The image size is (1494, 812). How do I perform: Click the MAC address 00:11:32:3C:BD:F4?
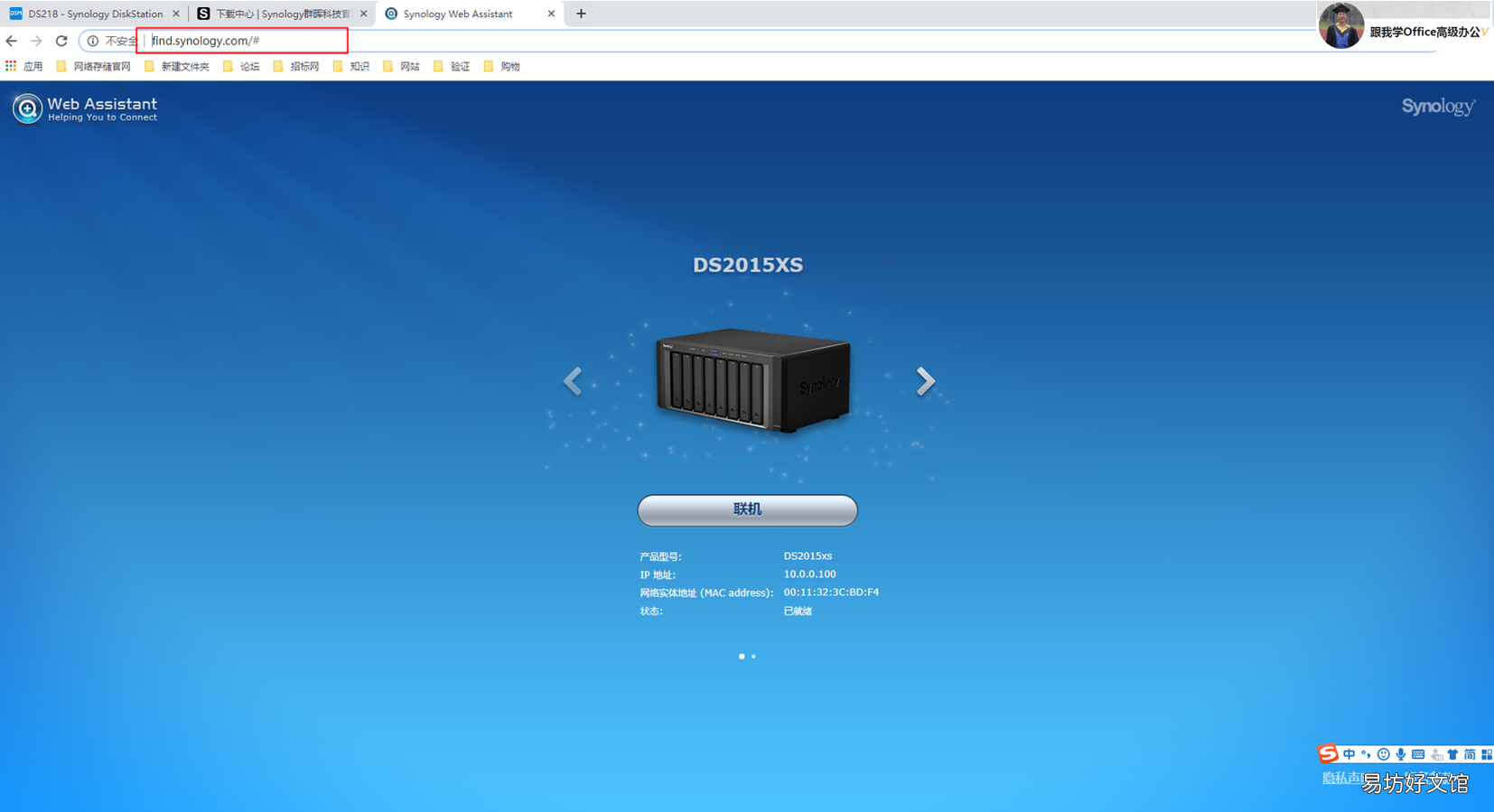point(831,593)
